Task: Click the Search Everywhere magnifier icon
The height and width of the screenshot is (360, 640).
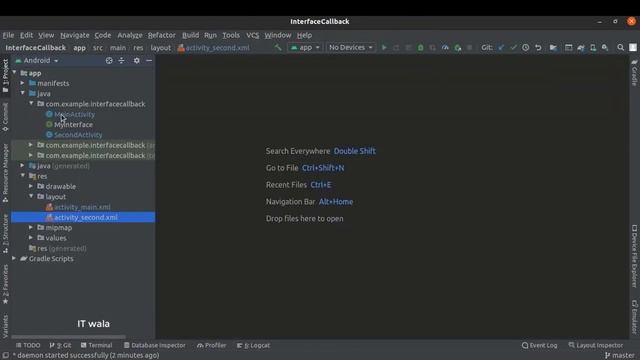Action: coord(620,48)
